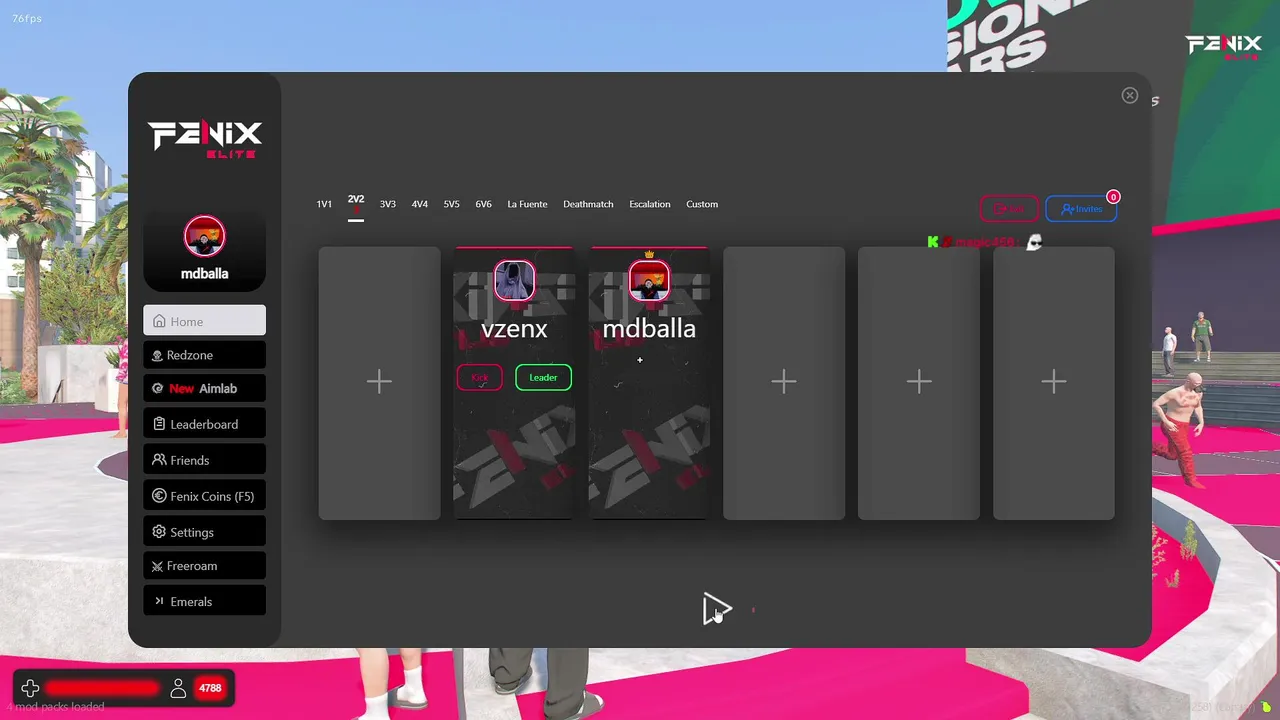Viewport: 1280px width, 720px height.
Task: Close the Fenix Elite menu panel
Action: [1130, 95]
